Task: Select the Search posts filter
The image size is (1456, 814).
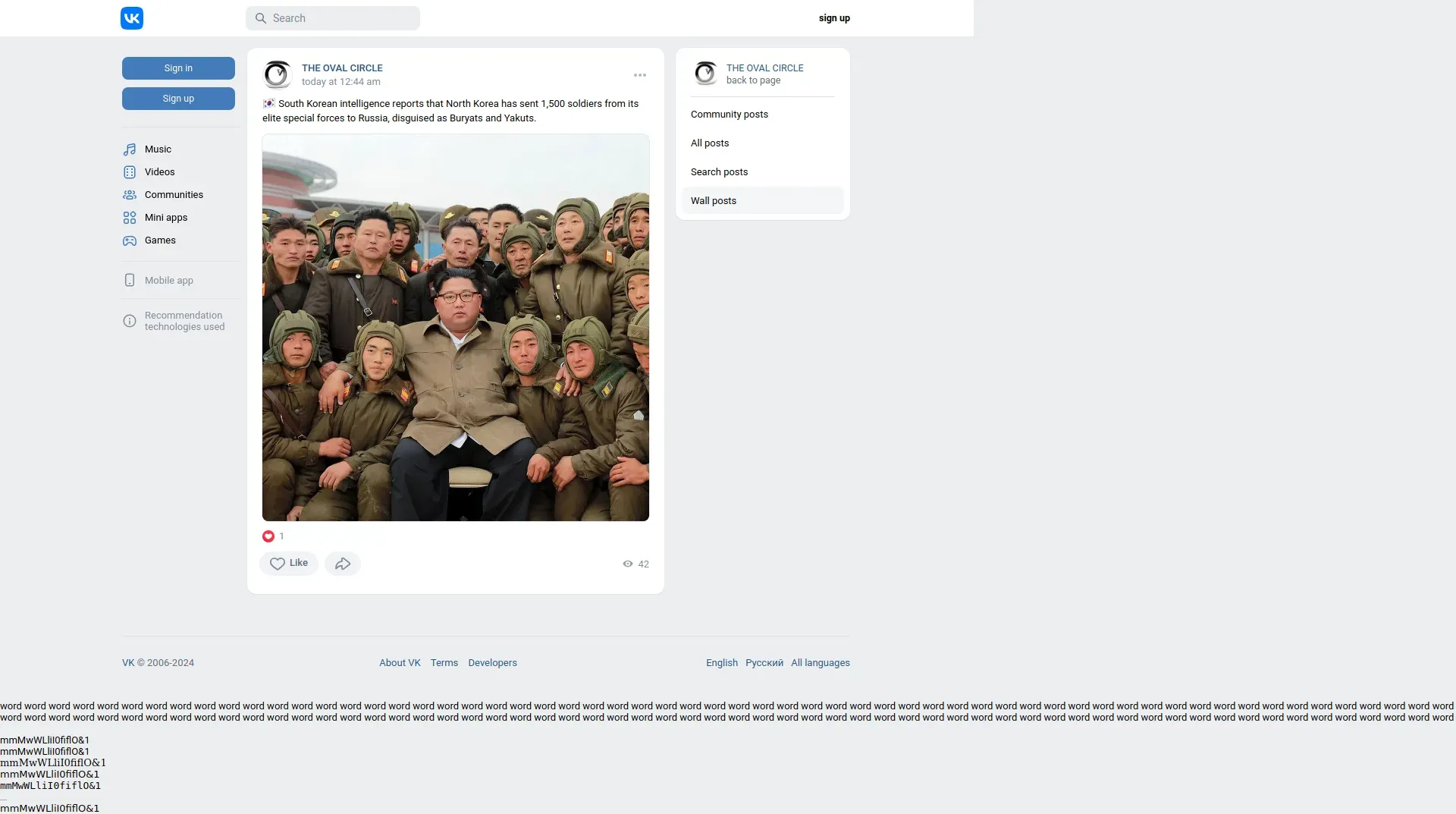Action: [x=763, y=172]
